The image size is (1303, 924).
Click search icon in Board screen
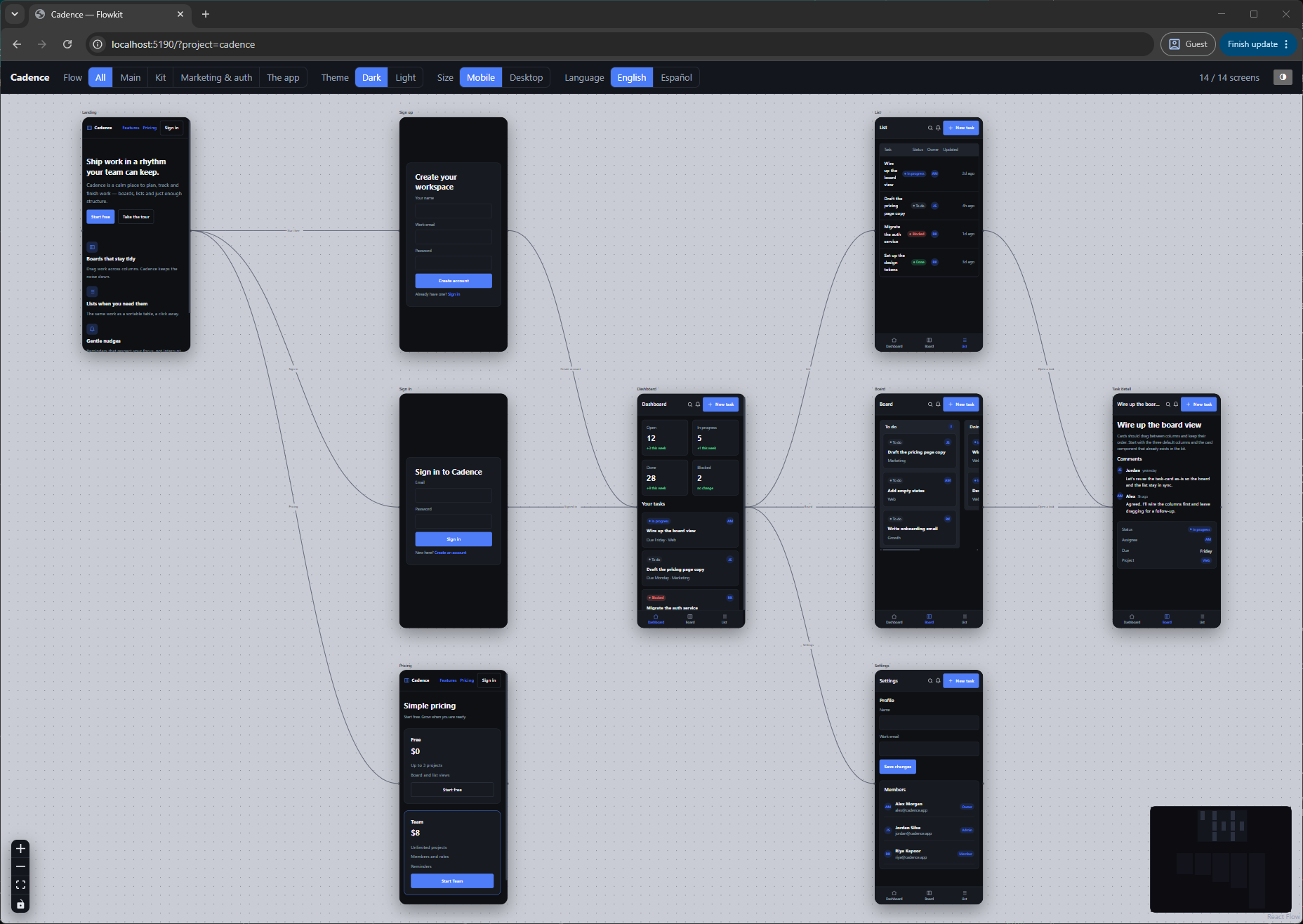(x=930, y=404)
